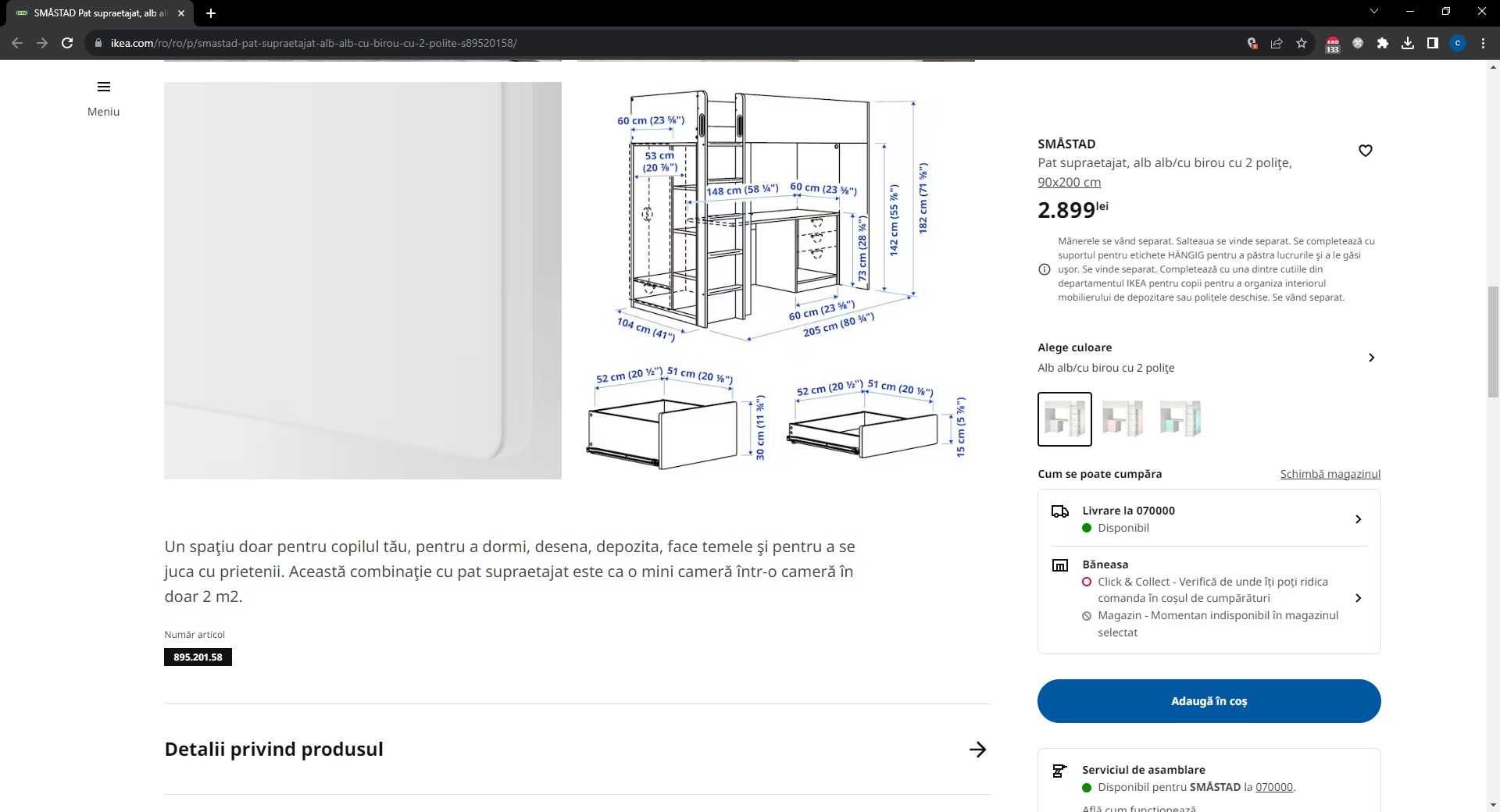Click the Adaugă în coș button
Image resolution: width=1500 pixels, height=812 pixels.
tap(1209, 701)
